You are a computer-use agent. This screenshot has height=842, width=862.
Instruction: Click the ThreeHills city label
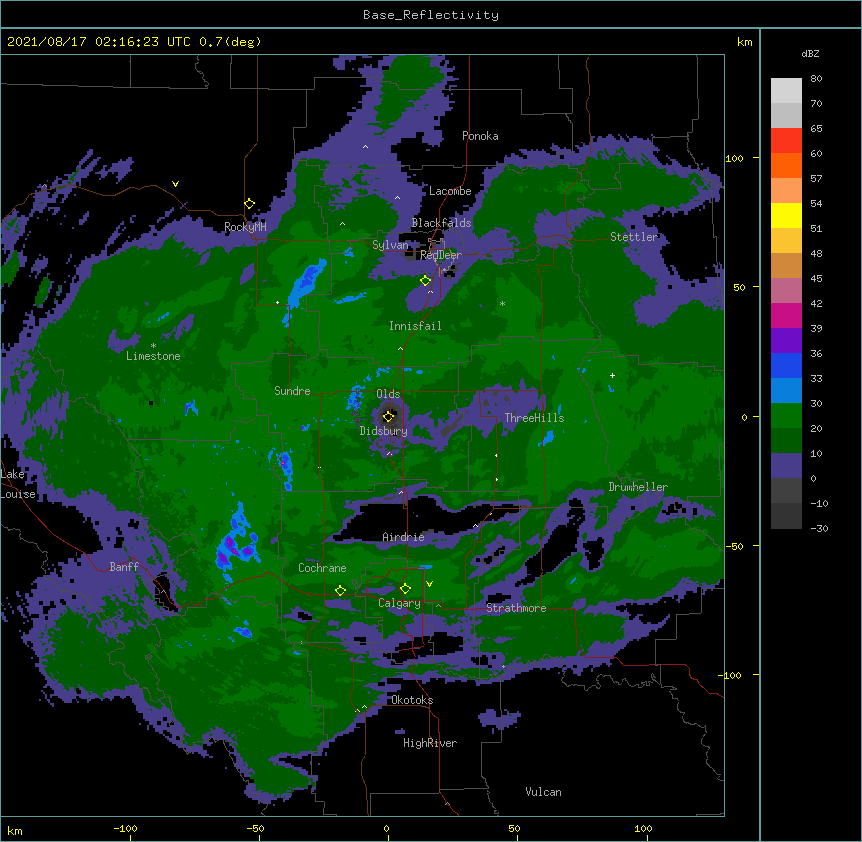click(534, 418)
